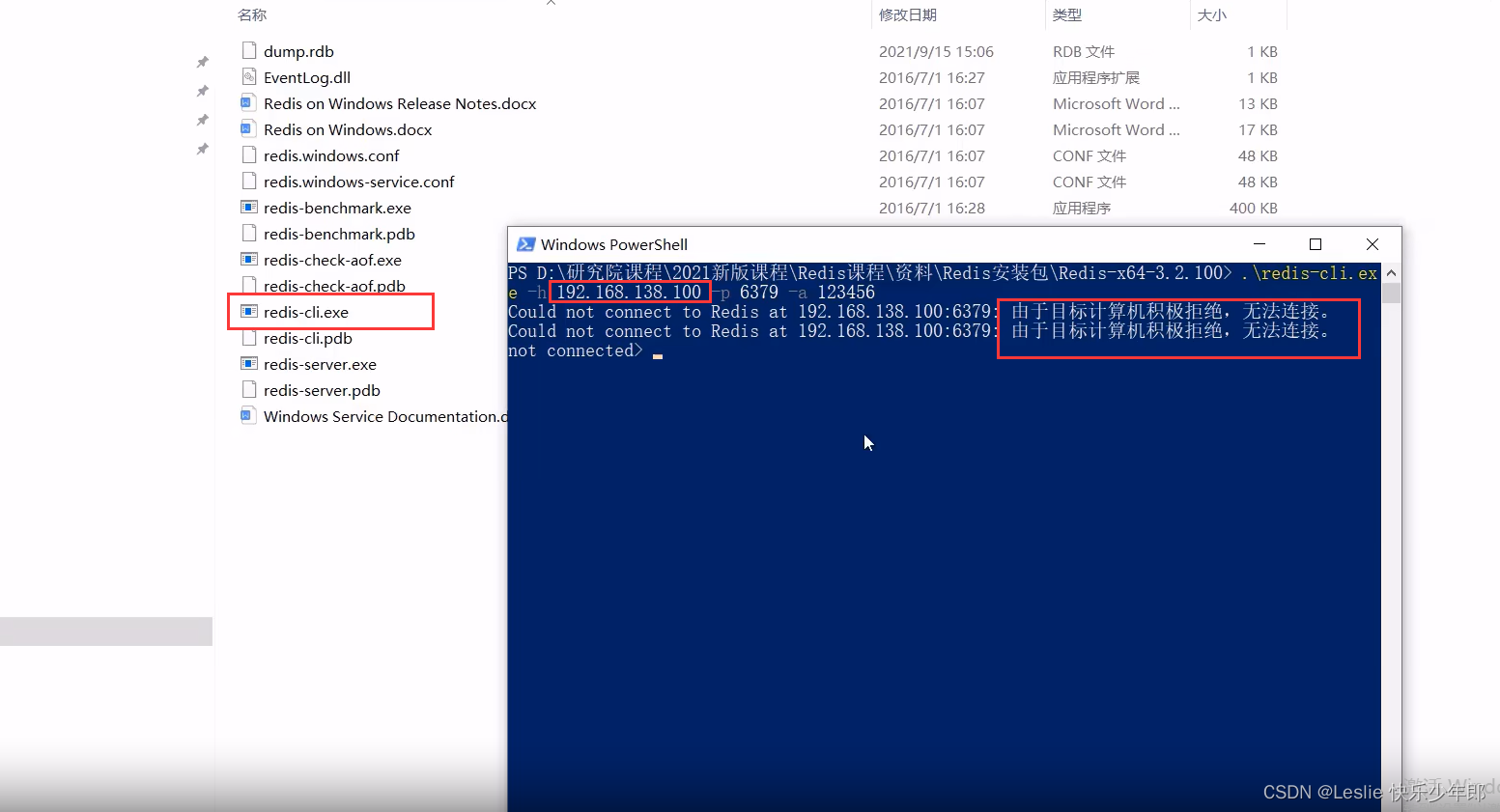Screen dimensions: 1500x812
Task: Click the date 2021/9/15 15:06 for dump.rdb
Action: click(936, 51)
